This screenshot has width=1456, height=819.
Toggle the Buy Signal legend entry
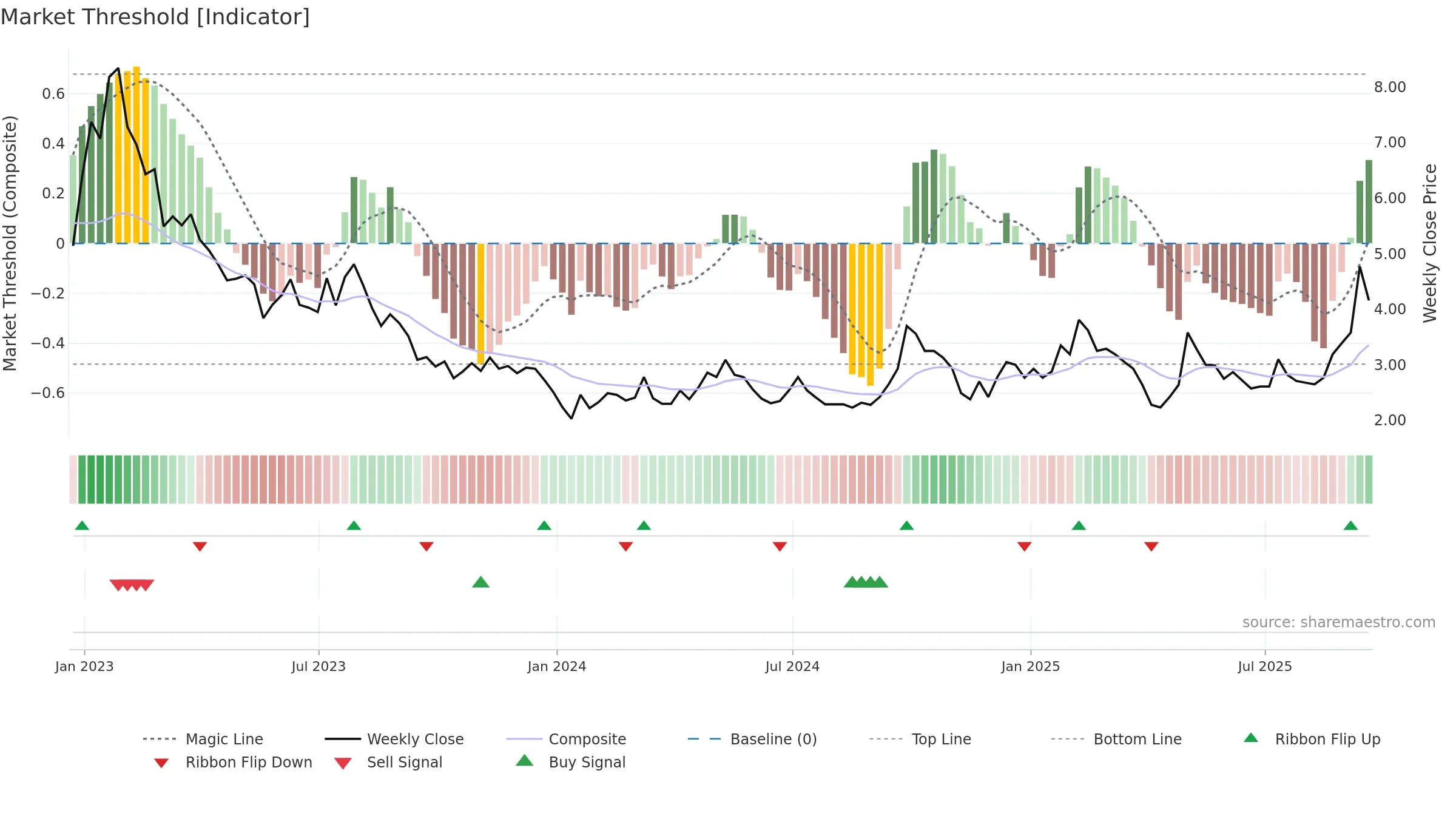click(570, 762)
